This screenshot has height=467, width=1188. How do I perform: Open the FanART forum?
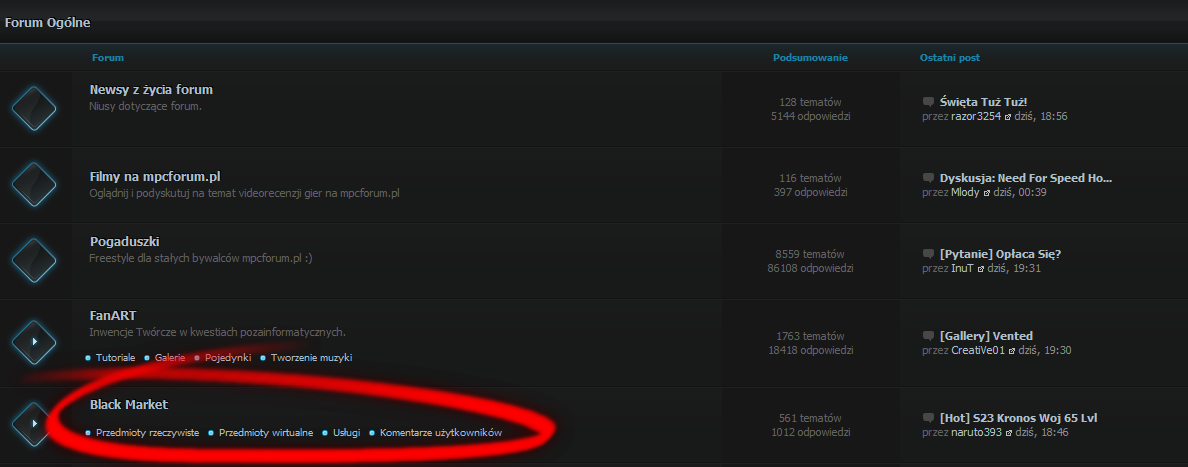click(x=113, y=315)
